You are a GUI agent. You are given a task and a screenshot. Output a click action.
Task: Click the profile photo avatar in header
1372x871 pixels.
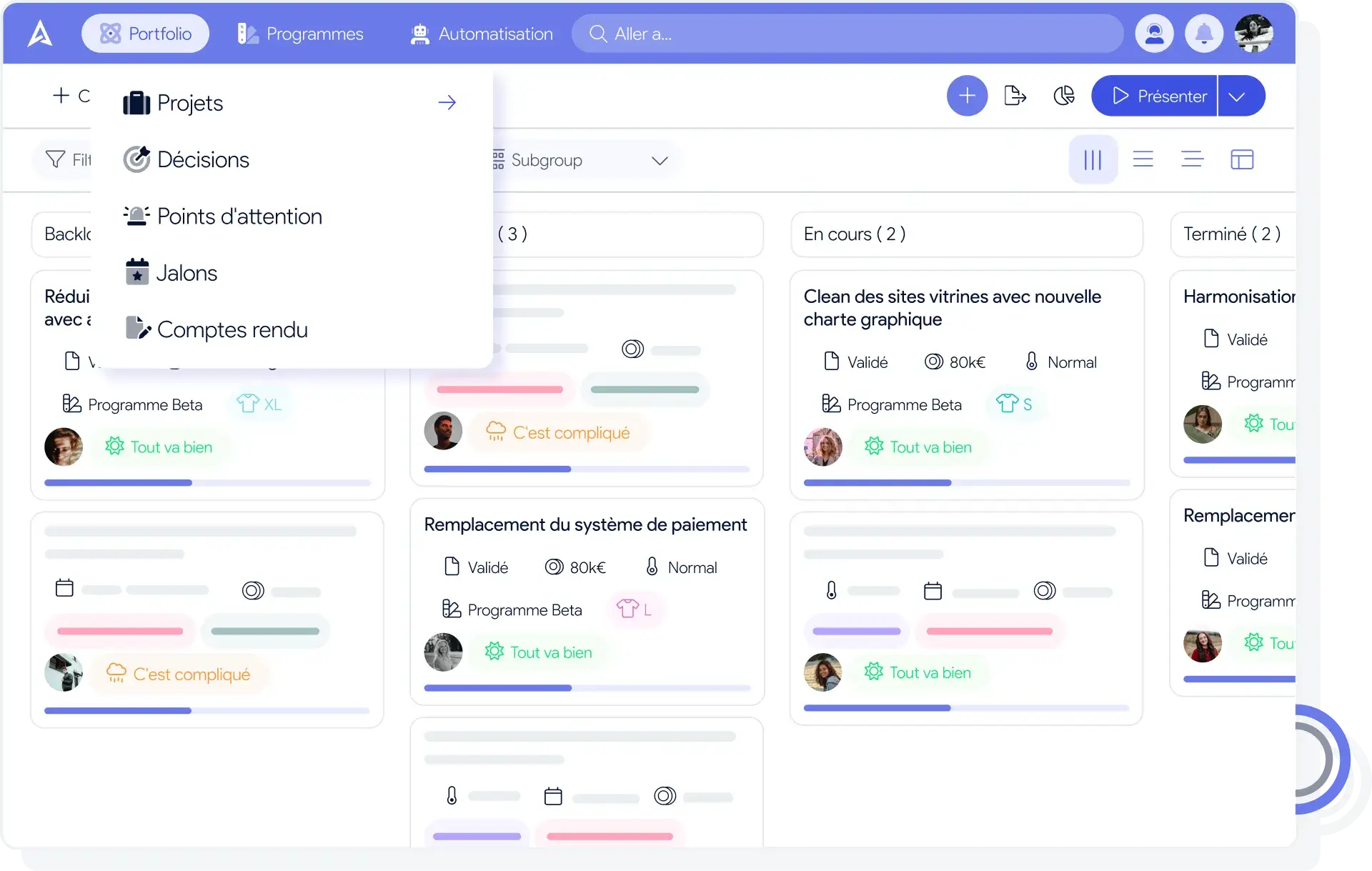click(1254, 34)
